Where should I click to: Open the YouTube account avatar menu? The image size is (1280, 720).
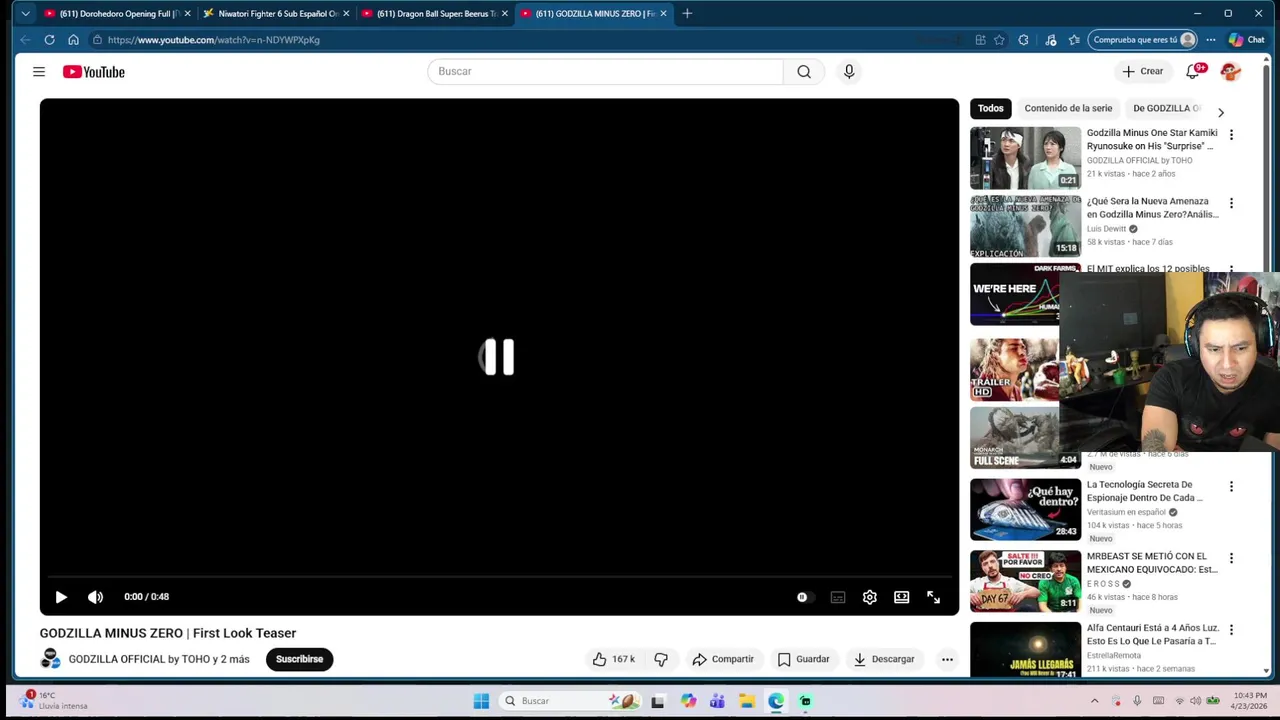click(x=1231, y=72)
